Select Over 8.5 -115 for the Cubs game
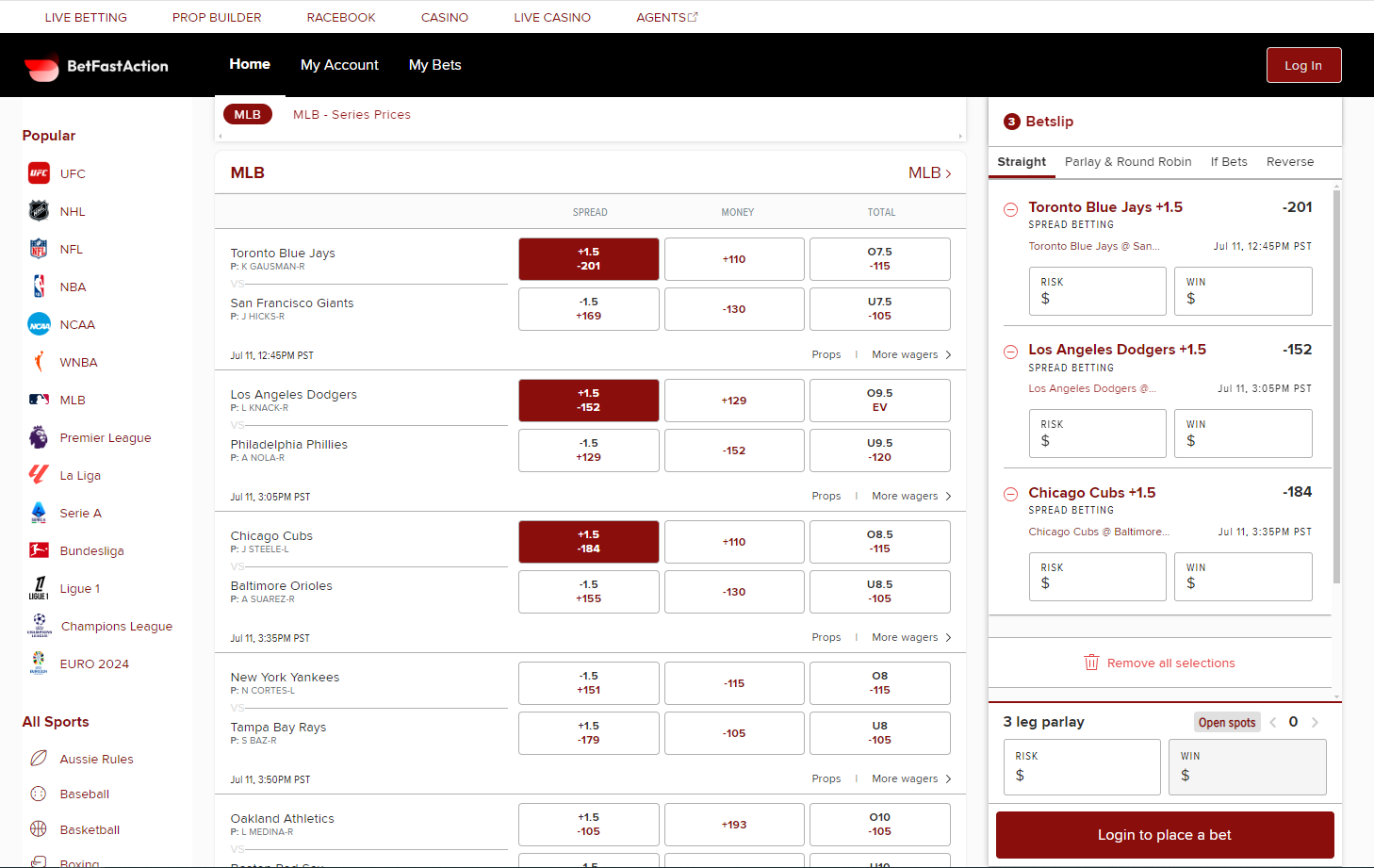This screenshot has height=868, width=1374. [880, 542]
